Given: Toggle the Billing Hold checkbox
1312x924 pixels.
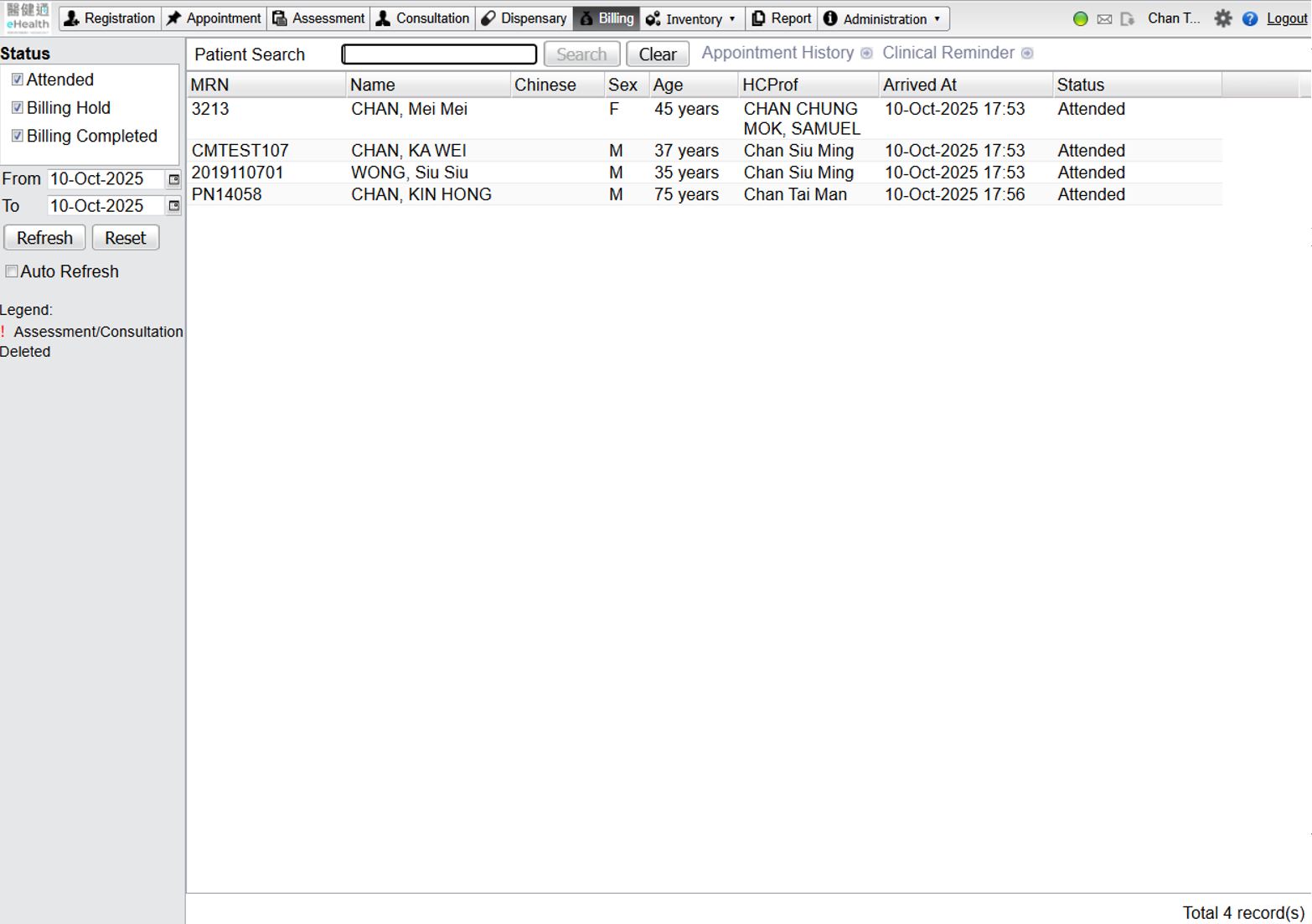Looking at the screenshot, I should click(x=17, y=108).
